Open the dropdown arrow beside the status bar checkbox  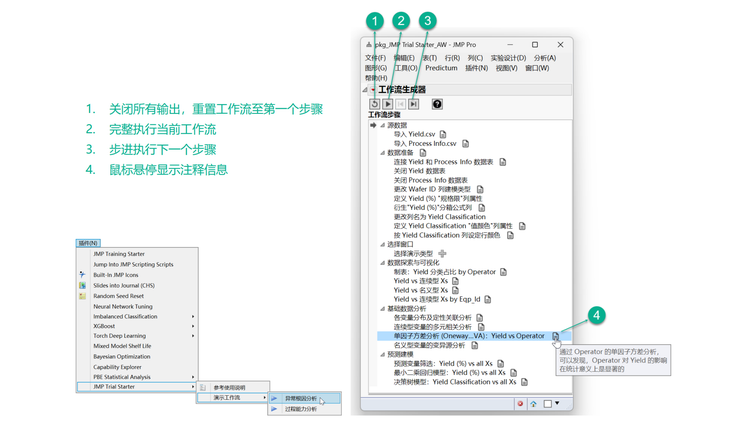557,403
